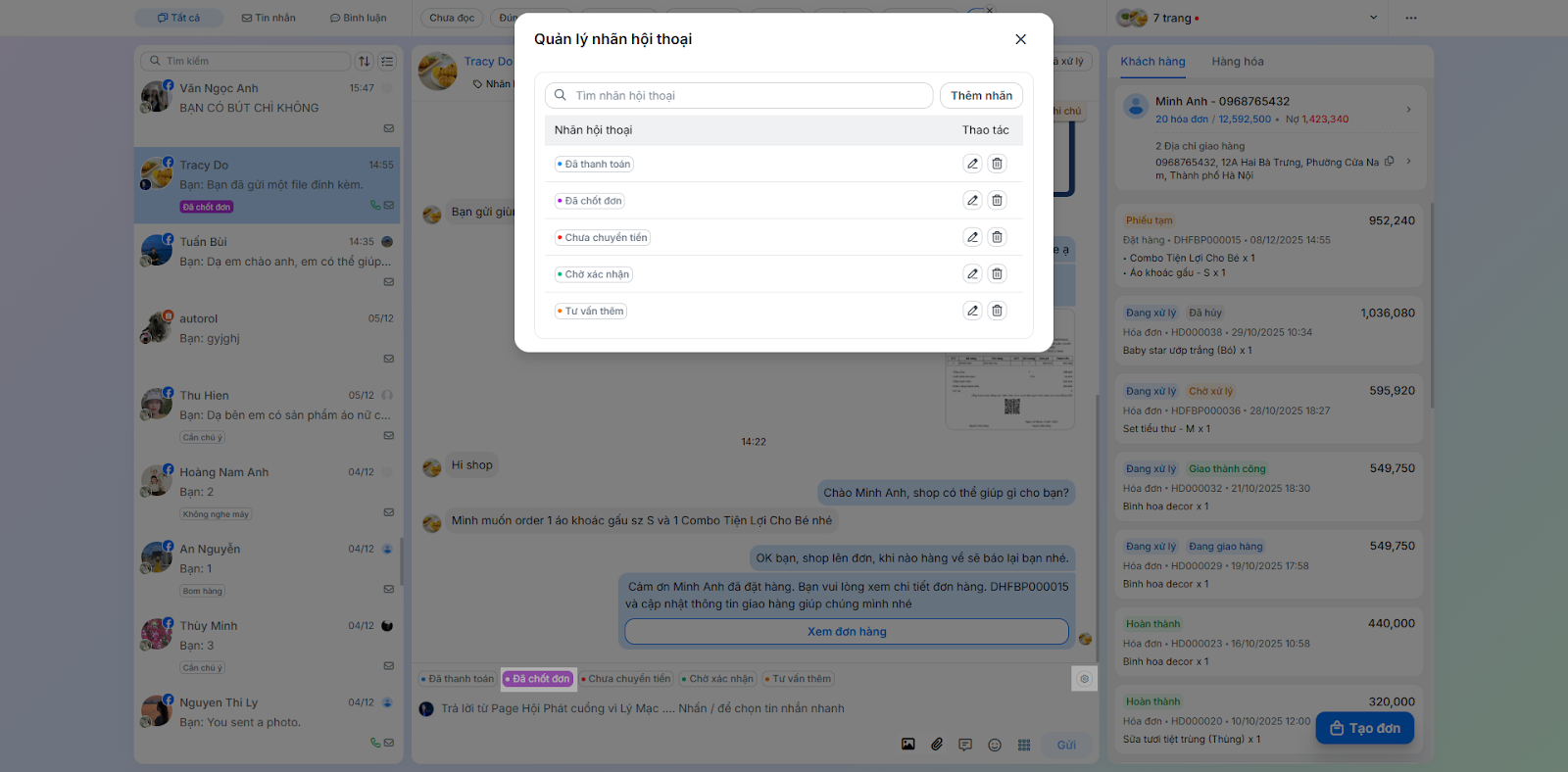The height and width of the screenshot is (772, 1568).
Task: Open invoice HD000038 card
Action: point(1269,331)
